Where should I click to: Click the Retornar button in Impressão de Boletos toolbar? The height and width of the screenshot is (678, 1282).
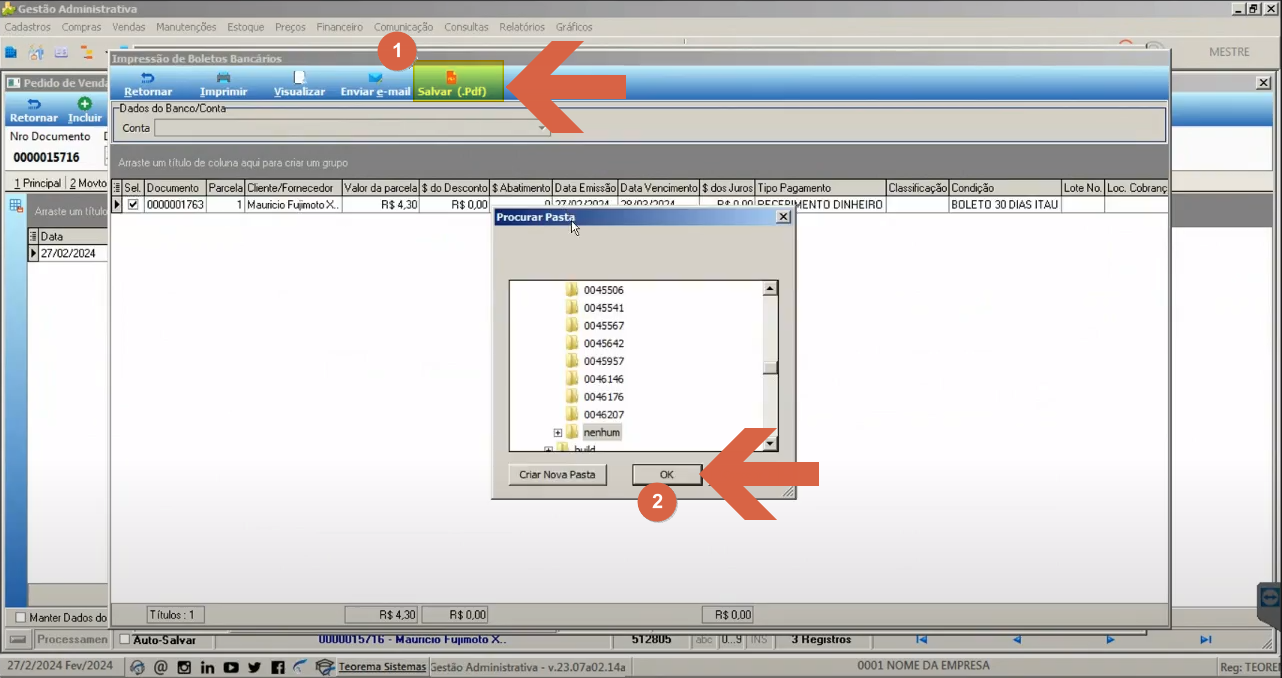click(148, 84)
